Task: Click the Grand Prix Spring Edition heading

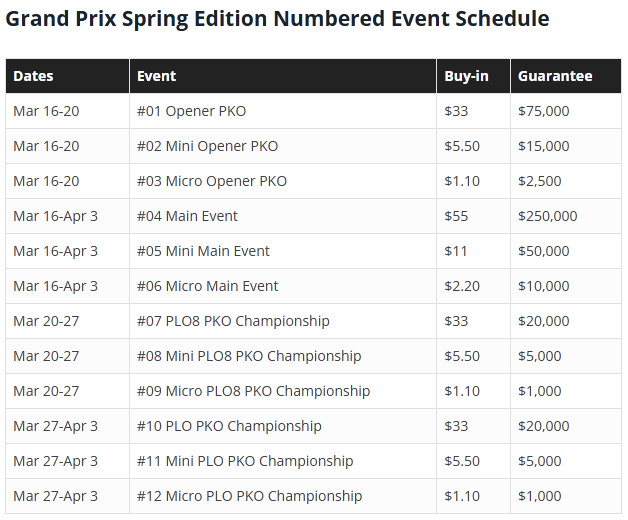Action: tap(277, 19)
